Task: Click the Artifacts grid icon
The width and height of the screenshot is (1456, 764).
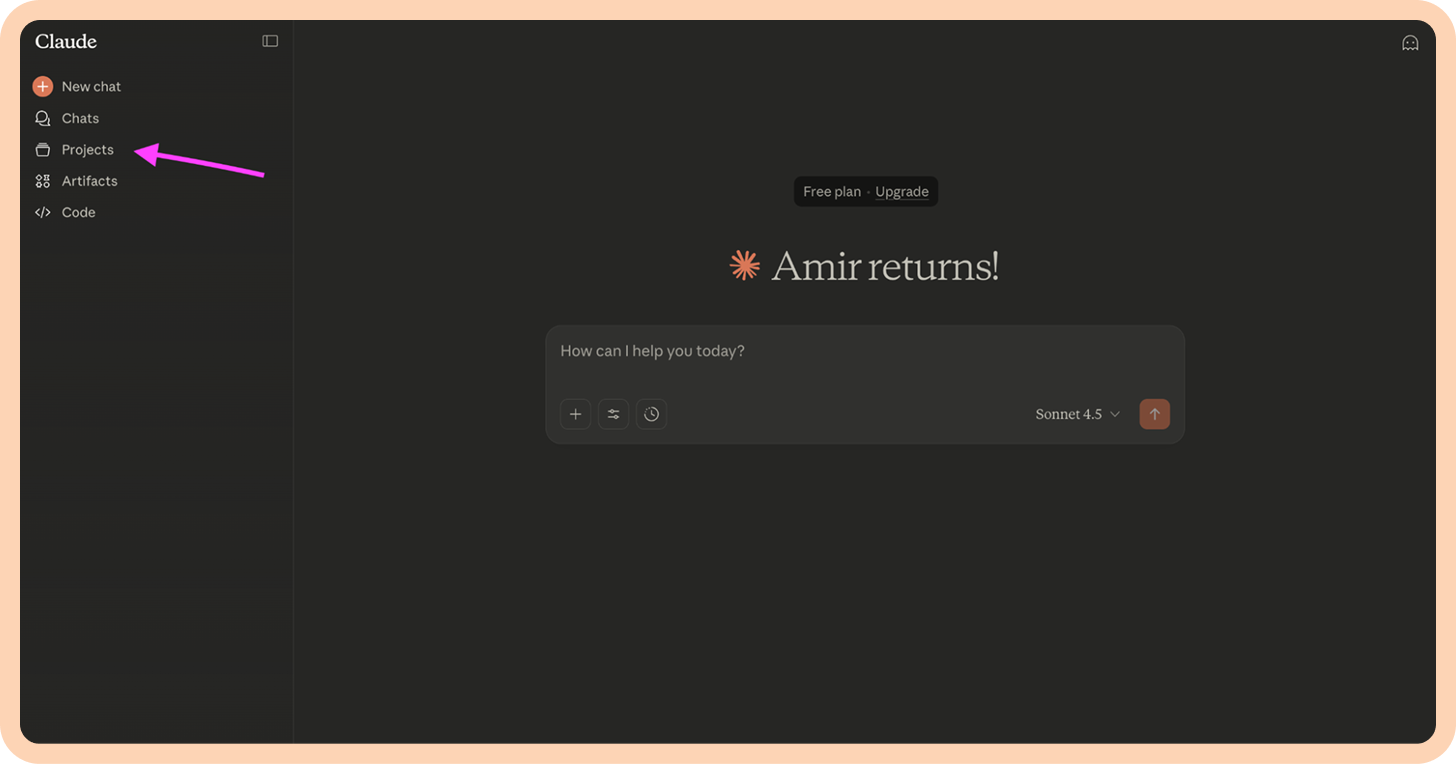Action: 42,181
